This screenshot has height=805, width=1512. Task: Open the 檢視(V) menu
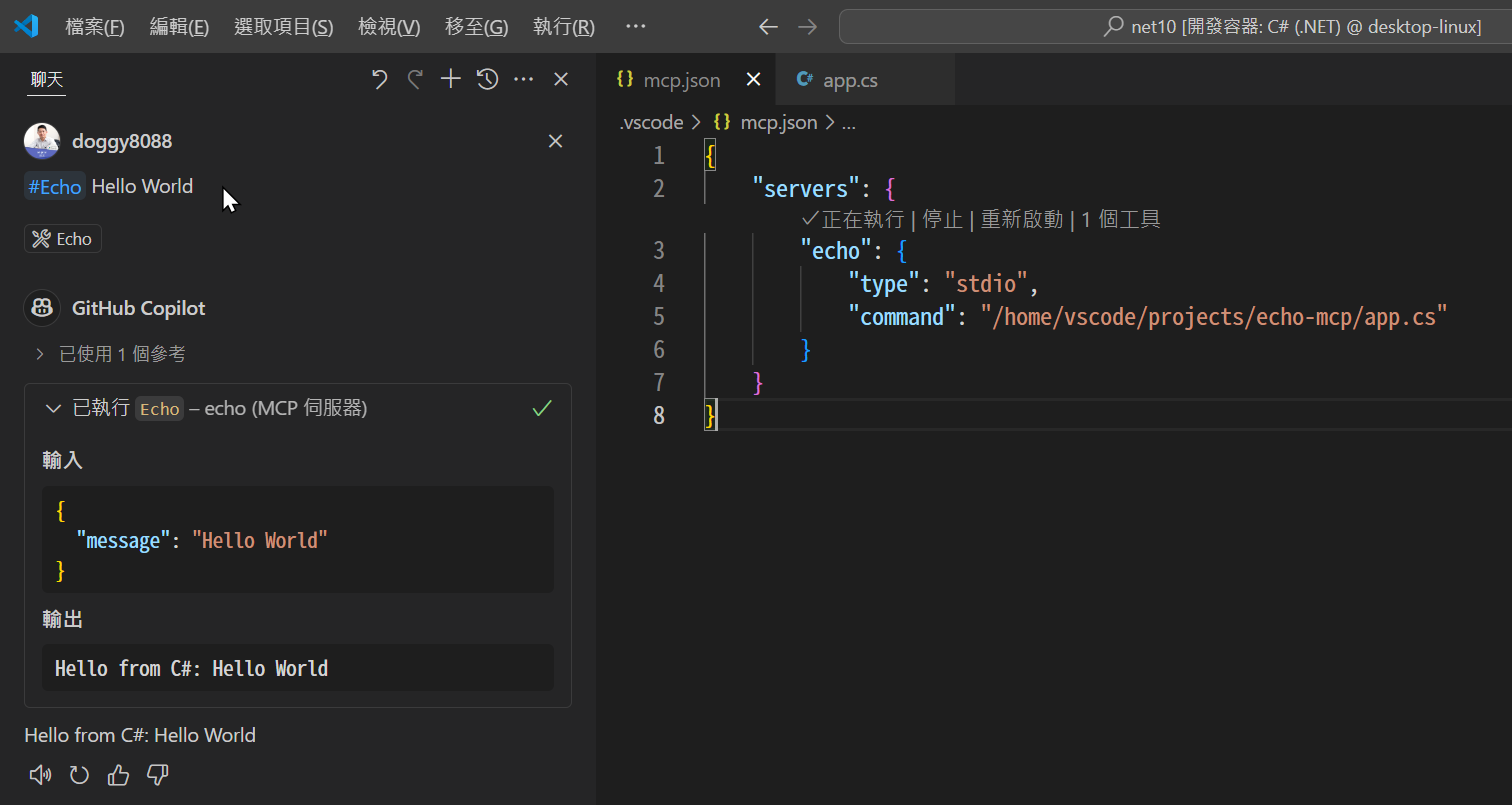pos(389,27)
